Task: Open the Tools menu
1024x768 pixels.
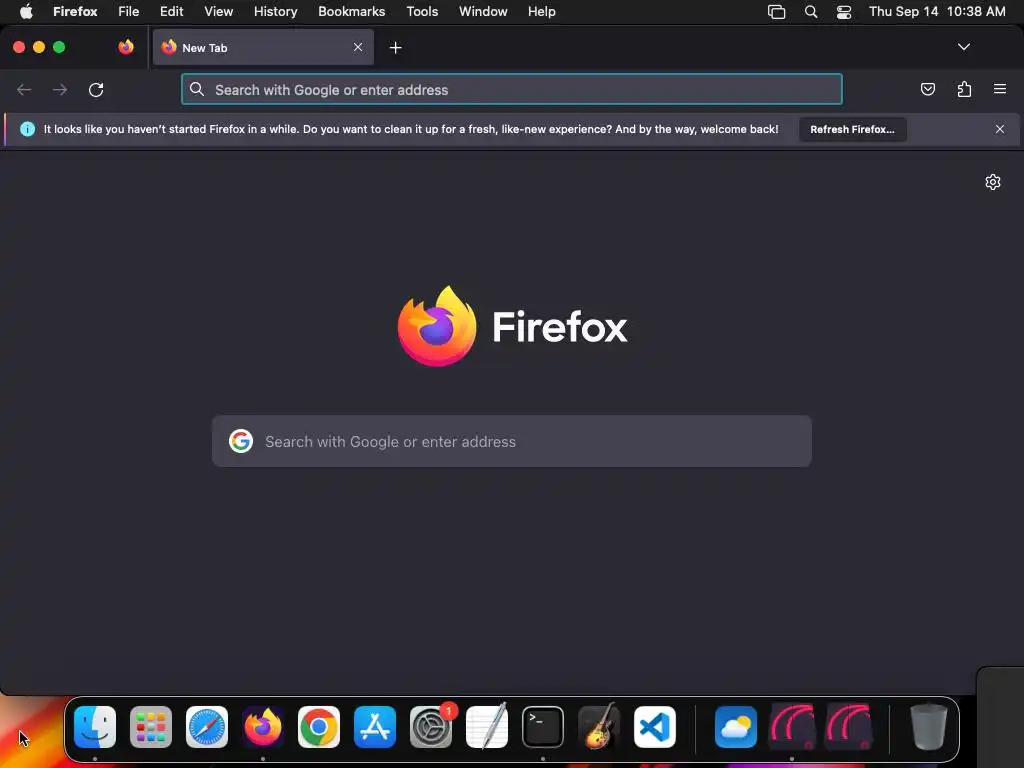Action: (x=422, y=12)
